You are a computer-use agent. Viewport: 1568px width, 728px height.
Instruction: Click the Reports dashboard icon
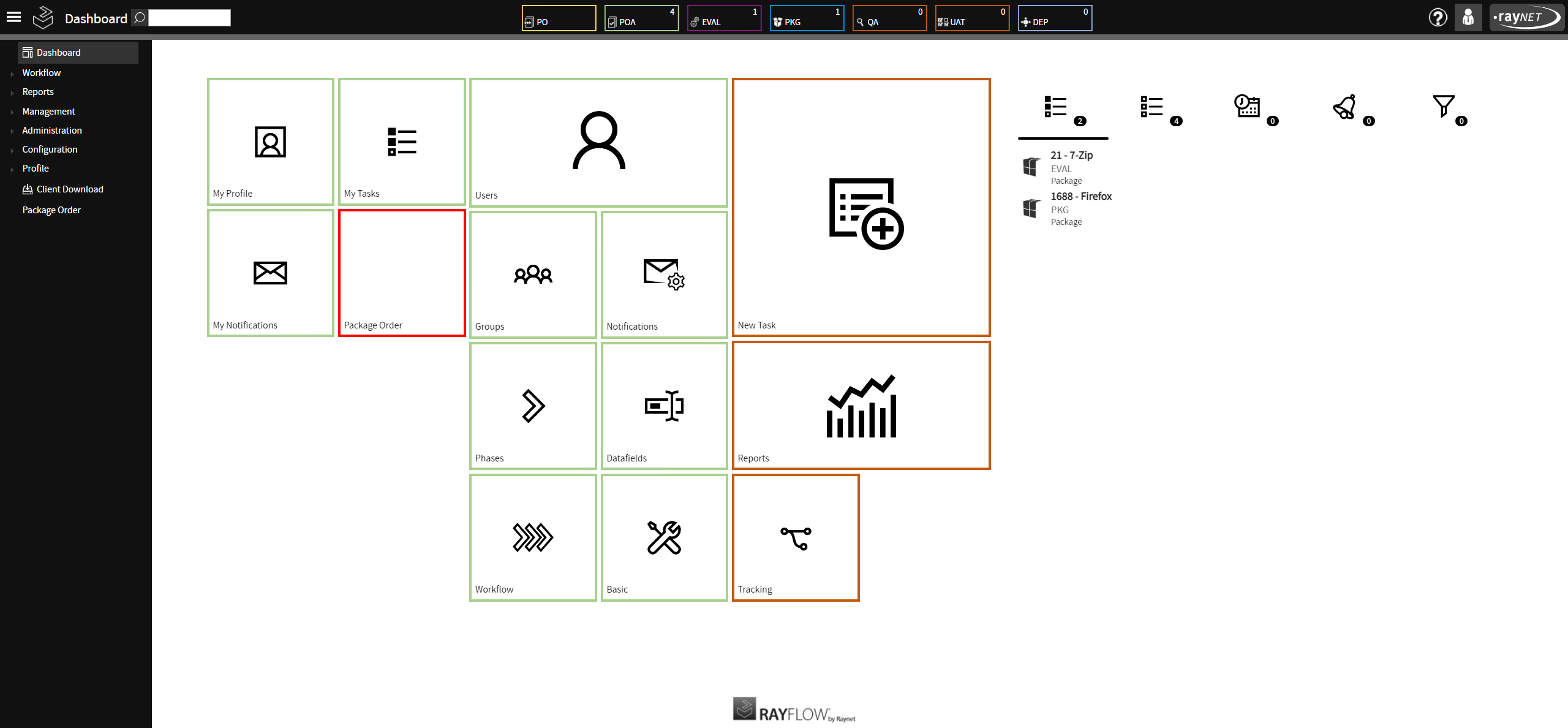(x=861, y=404)
